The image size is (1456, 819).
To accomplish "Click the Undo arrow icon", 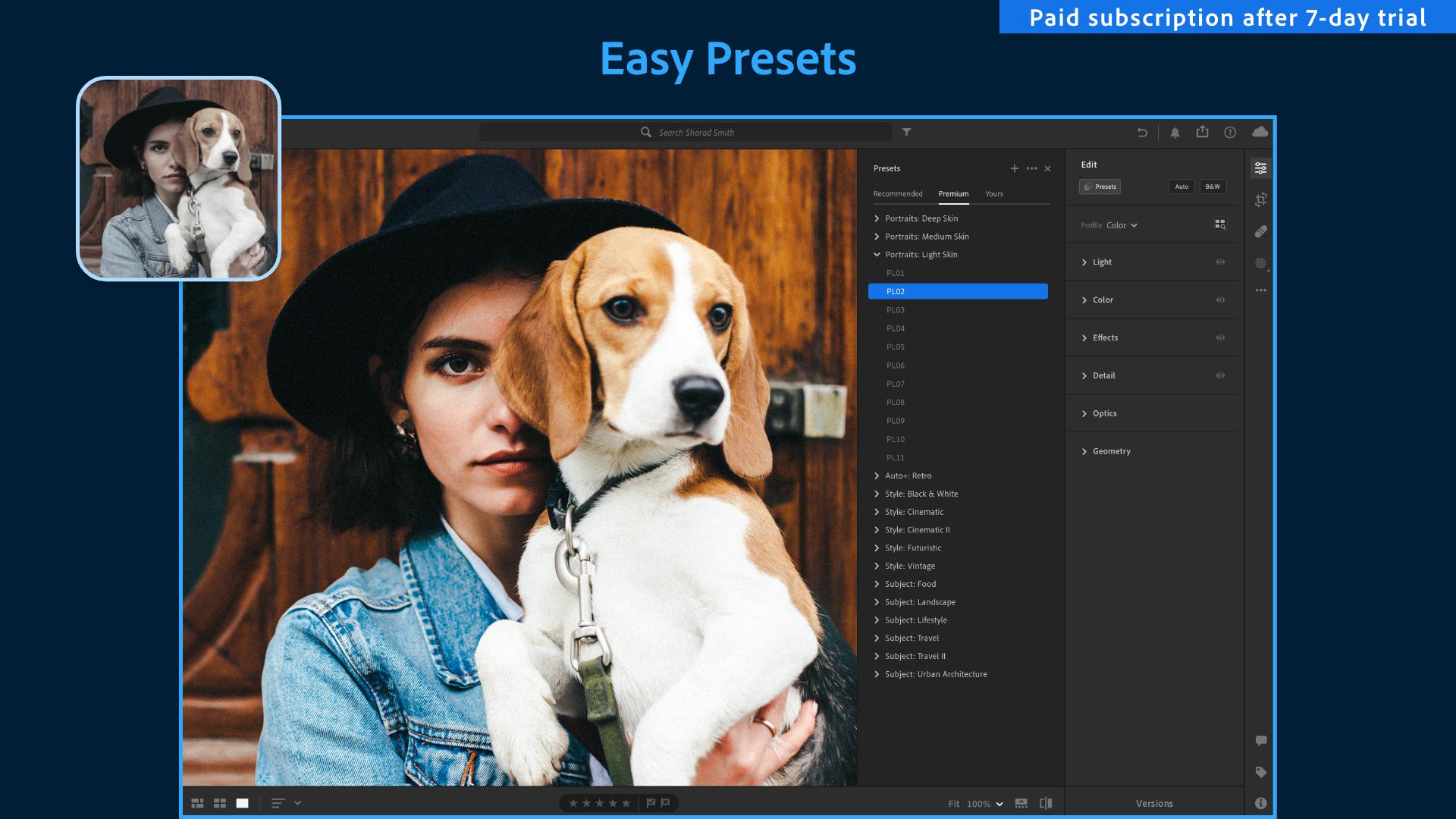I will 1142,132.
